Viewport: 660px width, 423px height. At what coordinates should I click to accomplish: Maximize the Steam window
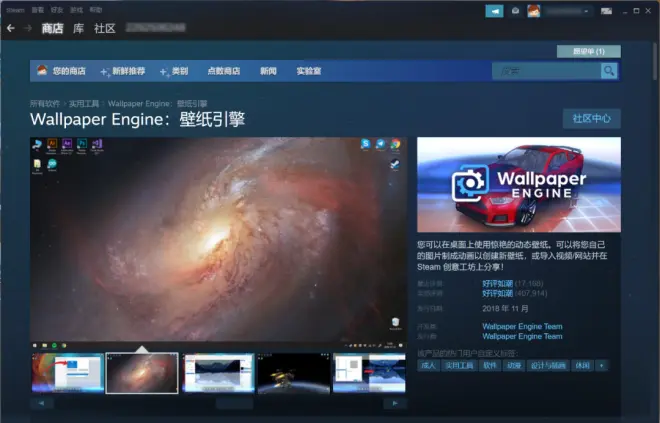coord(636,11)
